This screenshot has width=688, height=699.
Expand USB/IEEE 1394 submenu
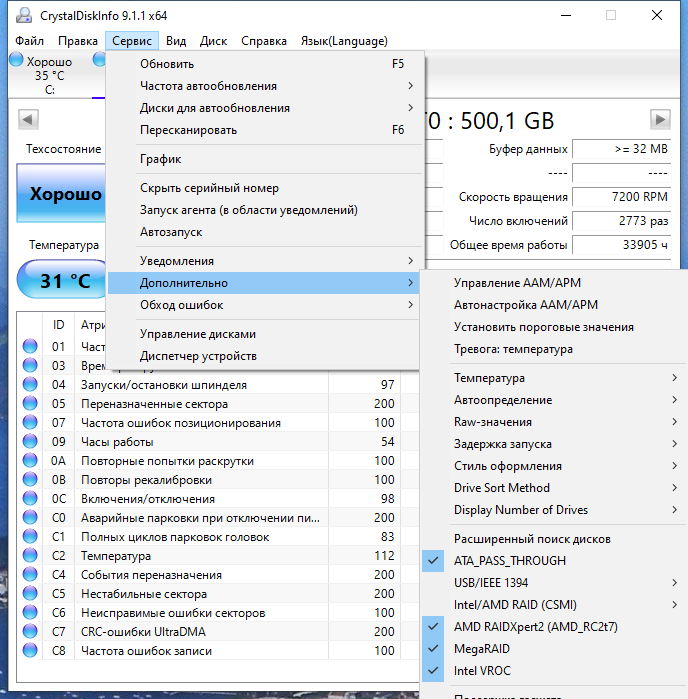click(553, 583)
